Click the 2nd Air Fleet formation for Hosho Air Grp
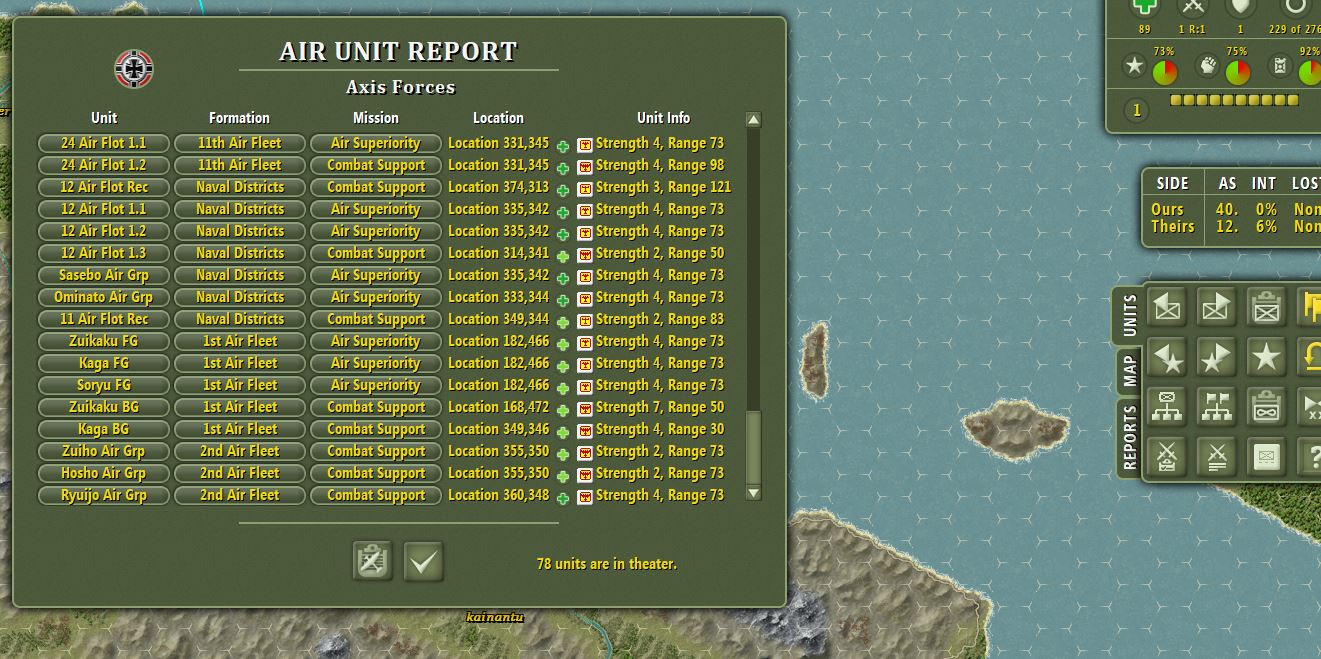The image size is (1321, 659). 240,473
